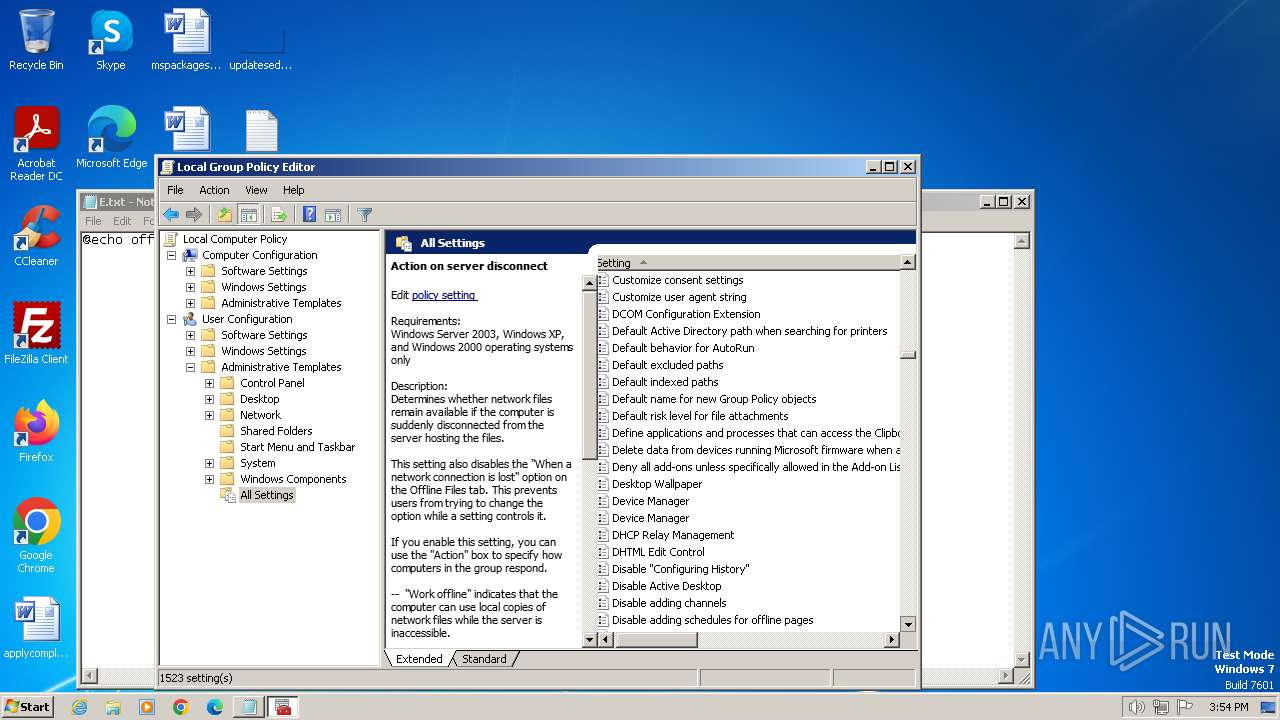Select 'Disable Active Desktop' setting
Viewport: 1280px width, 720px height.
click(666, 586)
